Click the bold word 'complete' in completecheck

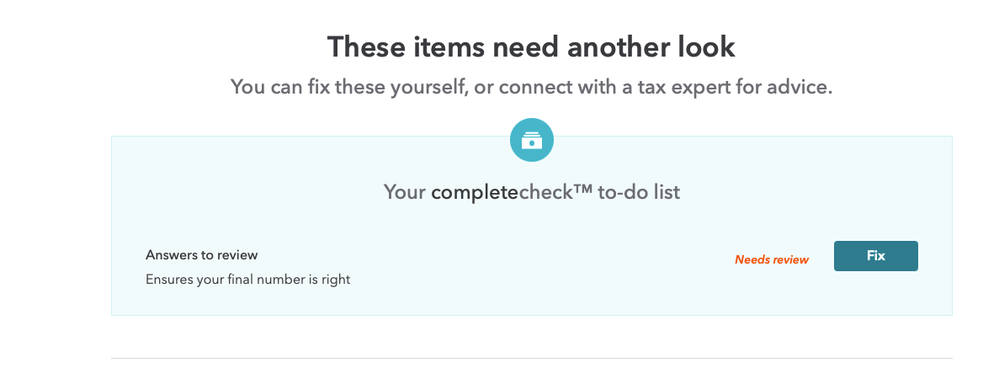tap(475, 192)
